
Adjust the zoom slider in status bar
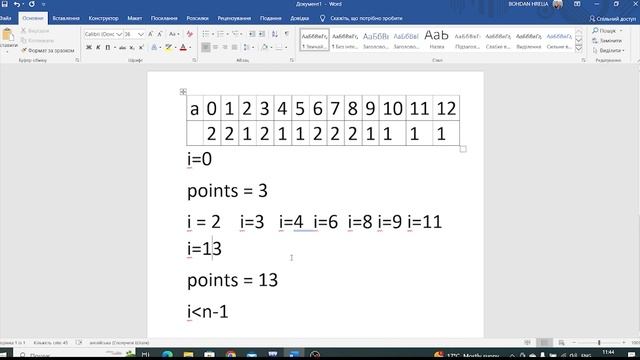coord(599,343)
